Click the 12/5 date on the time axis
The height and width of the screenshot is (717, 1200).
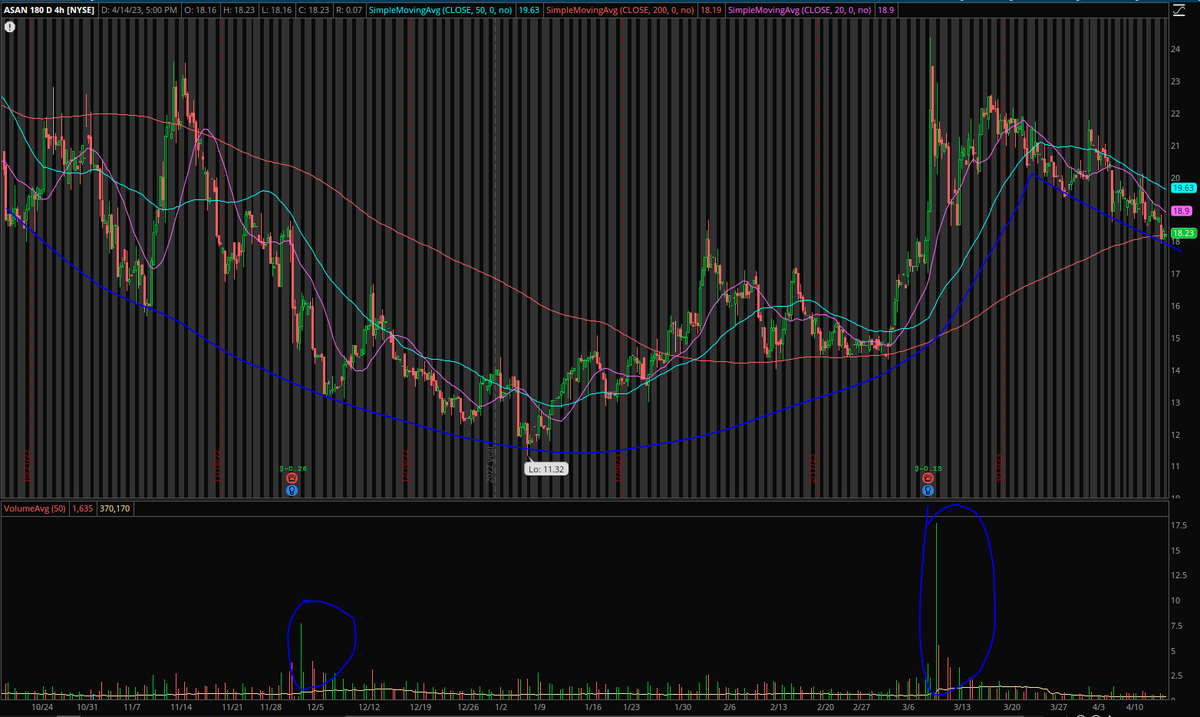(x=316, y=707)
